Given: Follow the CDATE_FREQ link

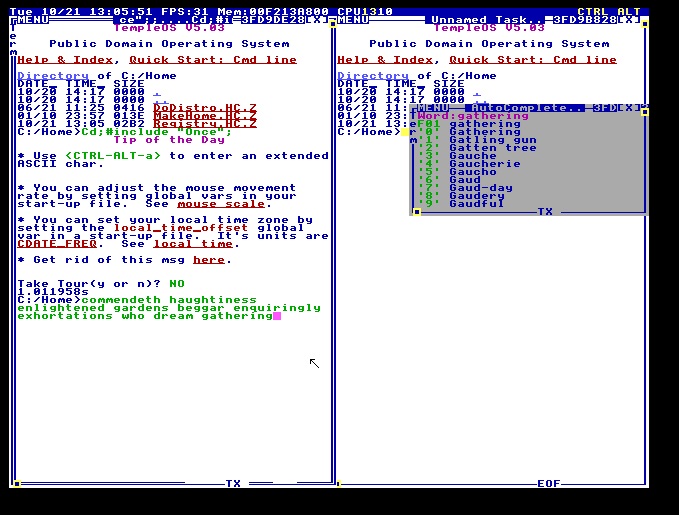Looking at the screenshot, I should (x=57, y=244).
